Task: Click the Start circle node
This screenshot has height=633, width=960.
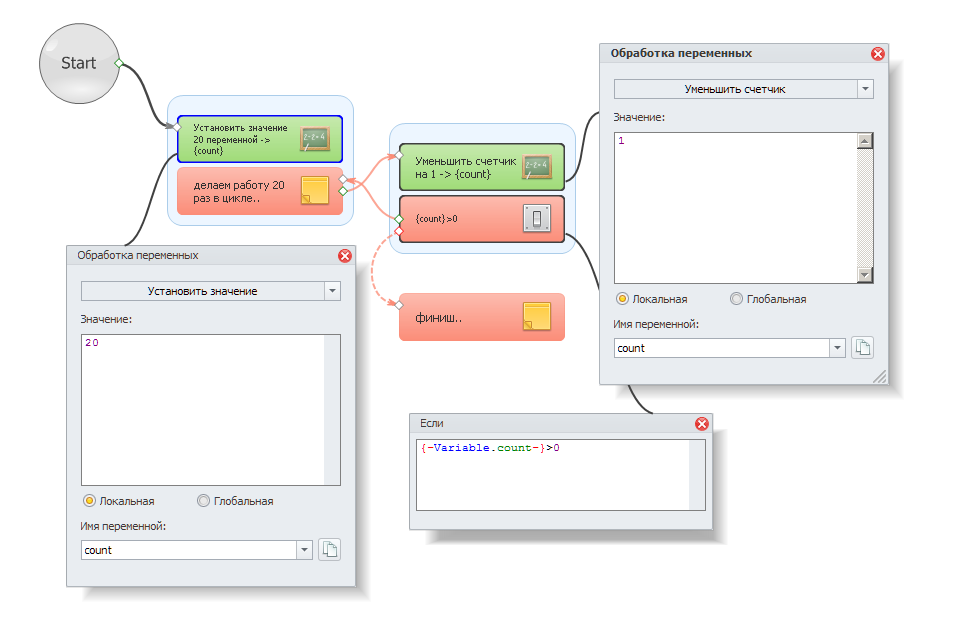Action: click(79, 64)
